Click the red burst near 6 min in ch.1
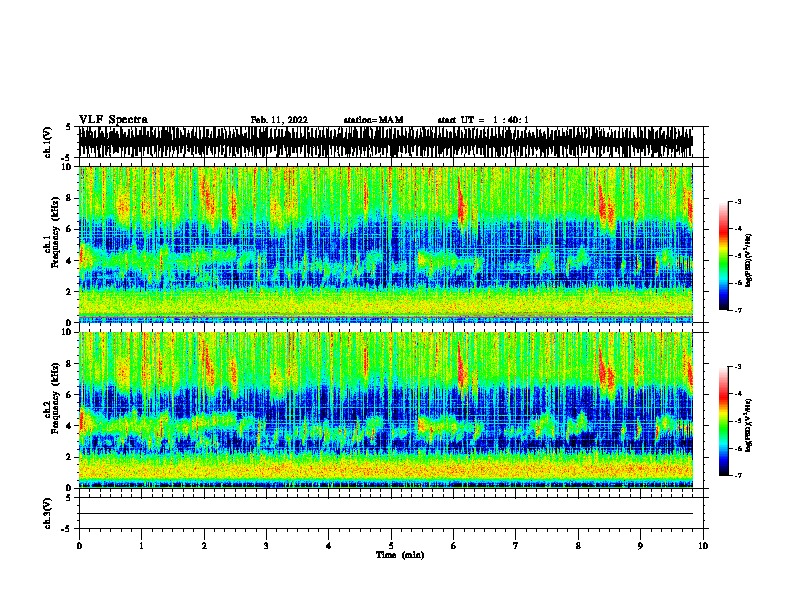The height and width of the screenshot is (612, 792). point(461,202)
